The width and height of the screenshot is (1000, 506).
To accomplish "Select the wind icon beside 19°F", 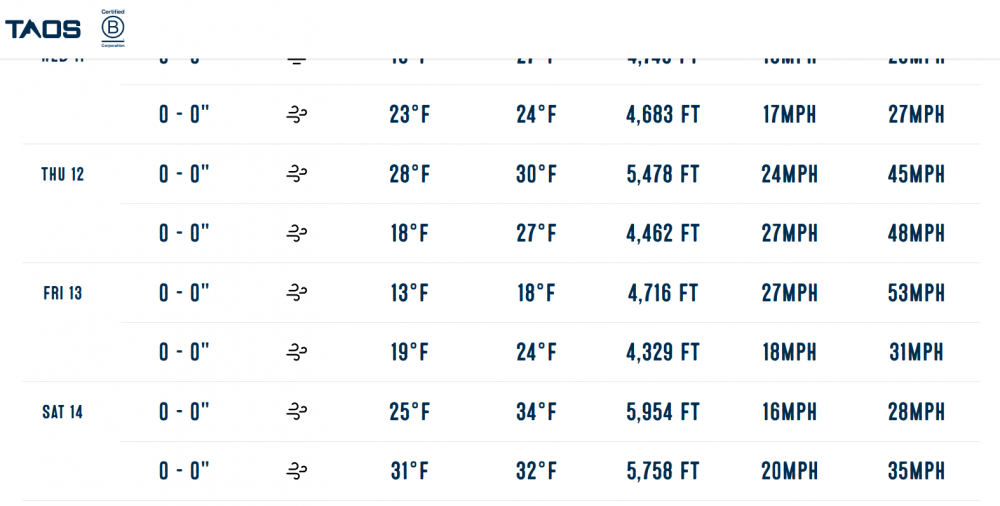I will tap(296, 353).
